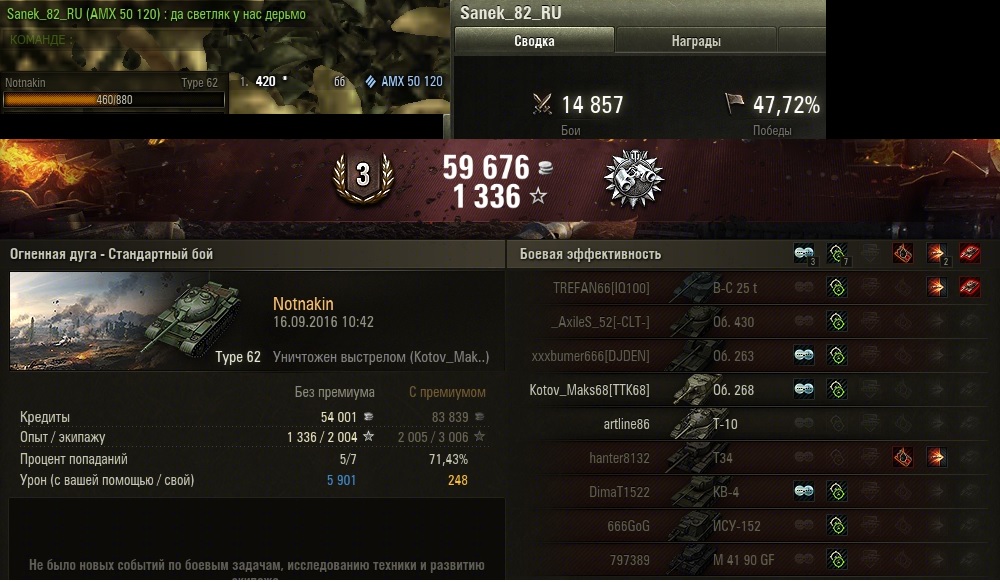This screenshot has width=1000, height=582.
Task: Click the Sanek_82_RU chat message
Action: (x=156, y=14)
